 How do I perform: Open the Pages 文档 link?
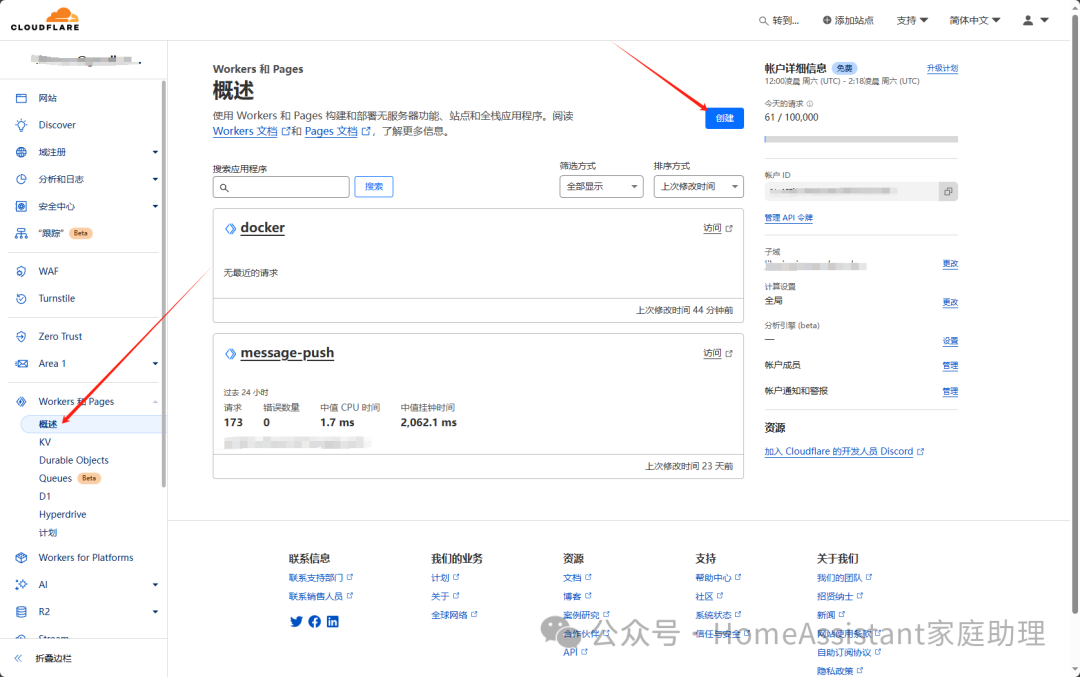[331, 132]
